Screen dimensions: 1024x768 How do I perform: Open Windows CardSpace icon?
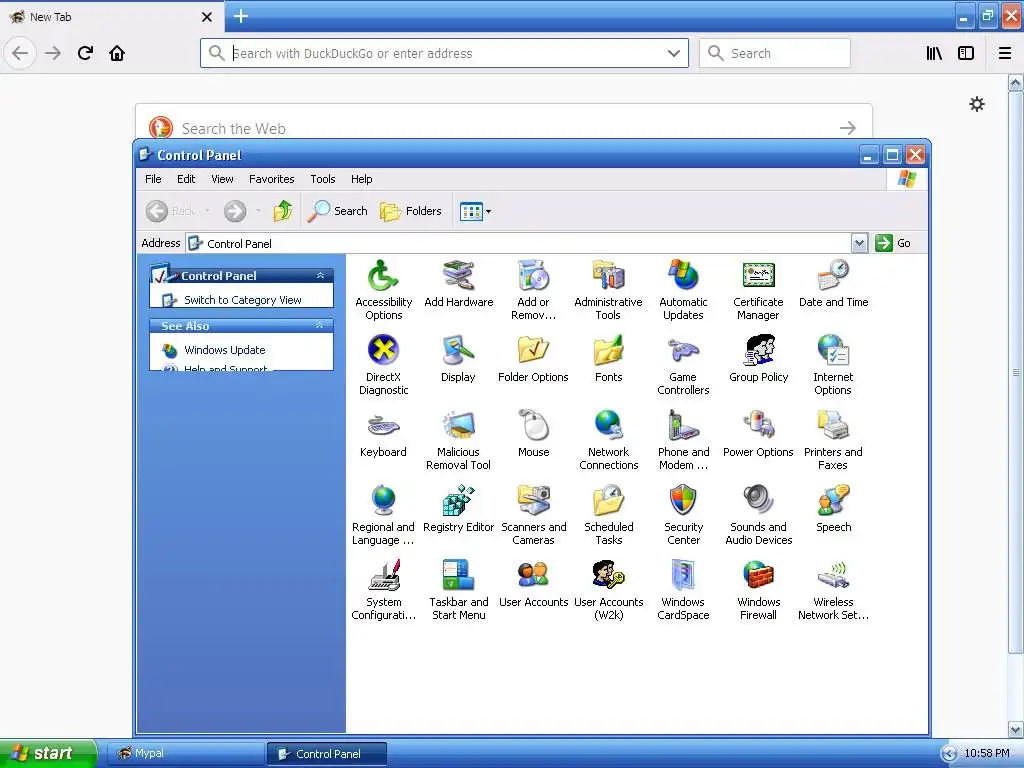[683, 590]
